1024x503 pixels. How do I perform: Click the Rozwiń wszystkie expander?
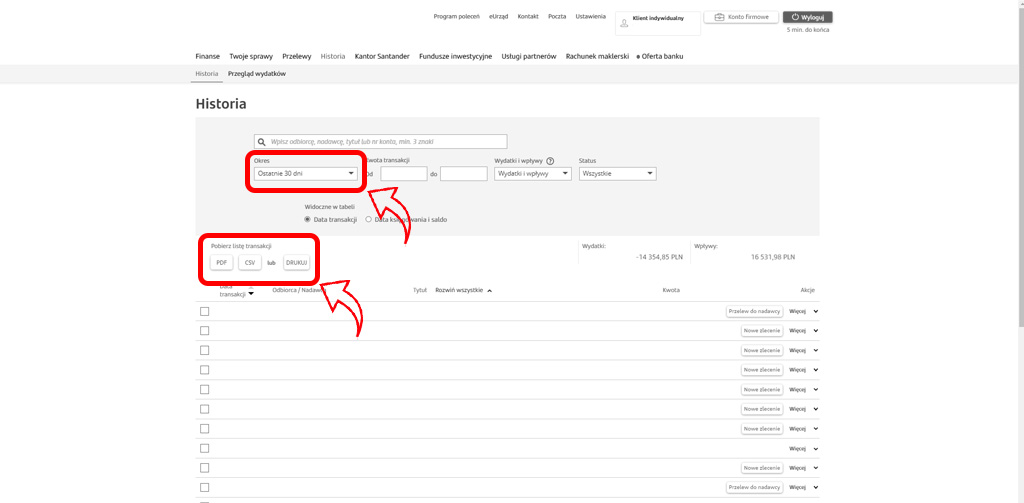click(463, 290)
